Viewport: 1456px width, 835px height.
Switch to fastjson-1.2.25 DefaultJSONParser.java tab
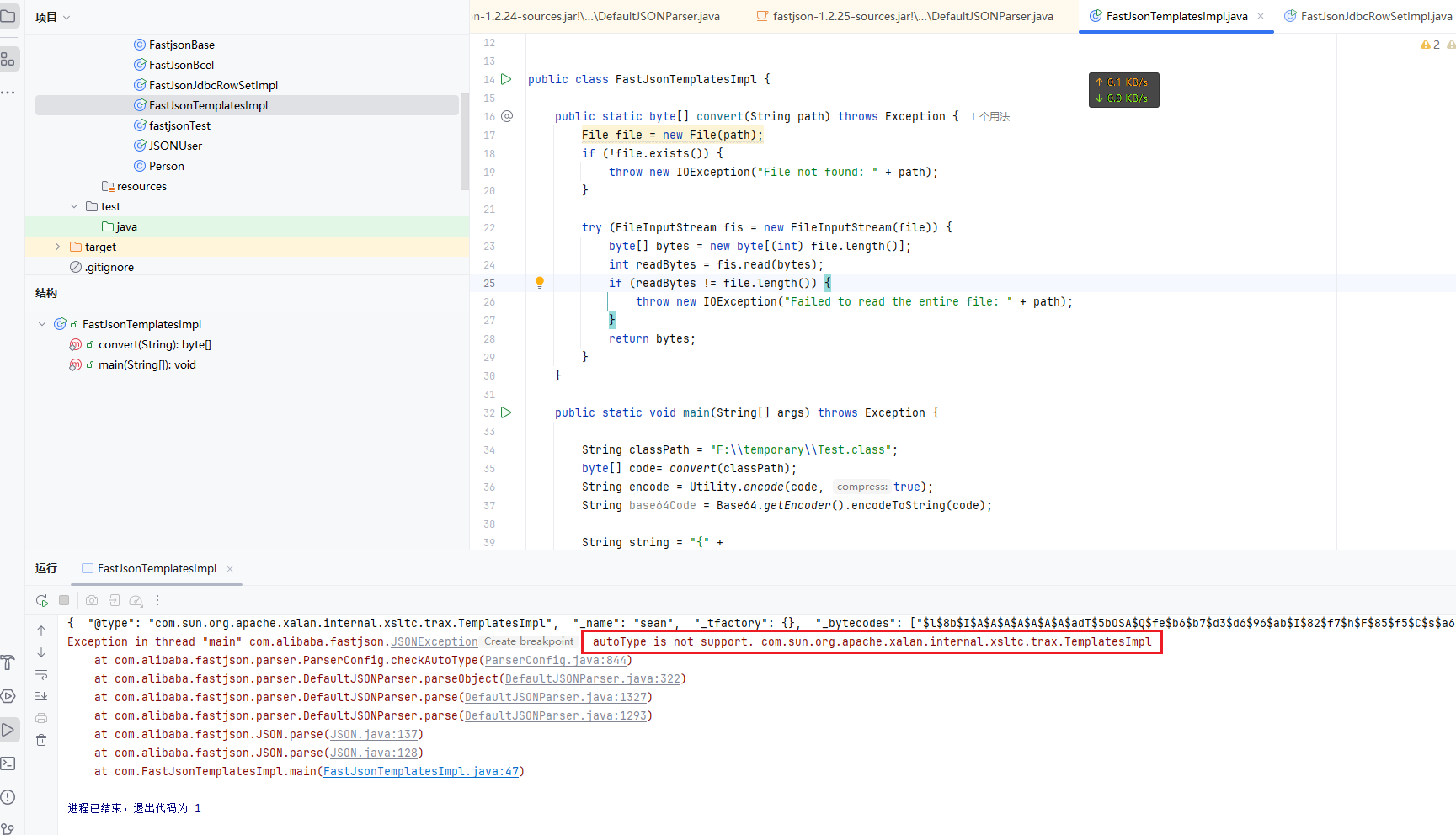point(904,16)
